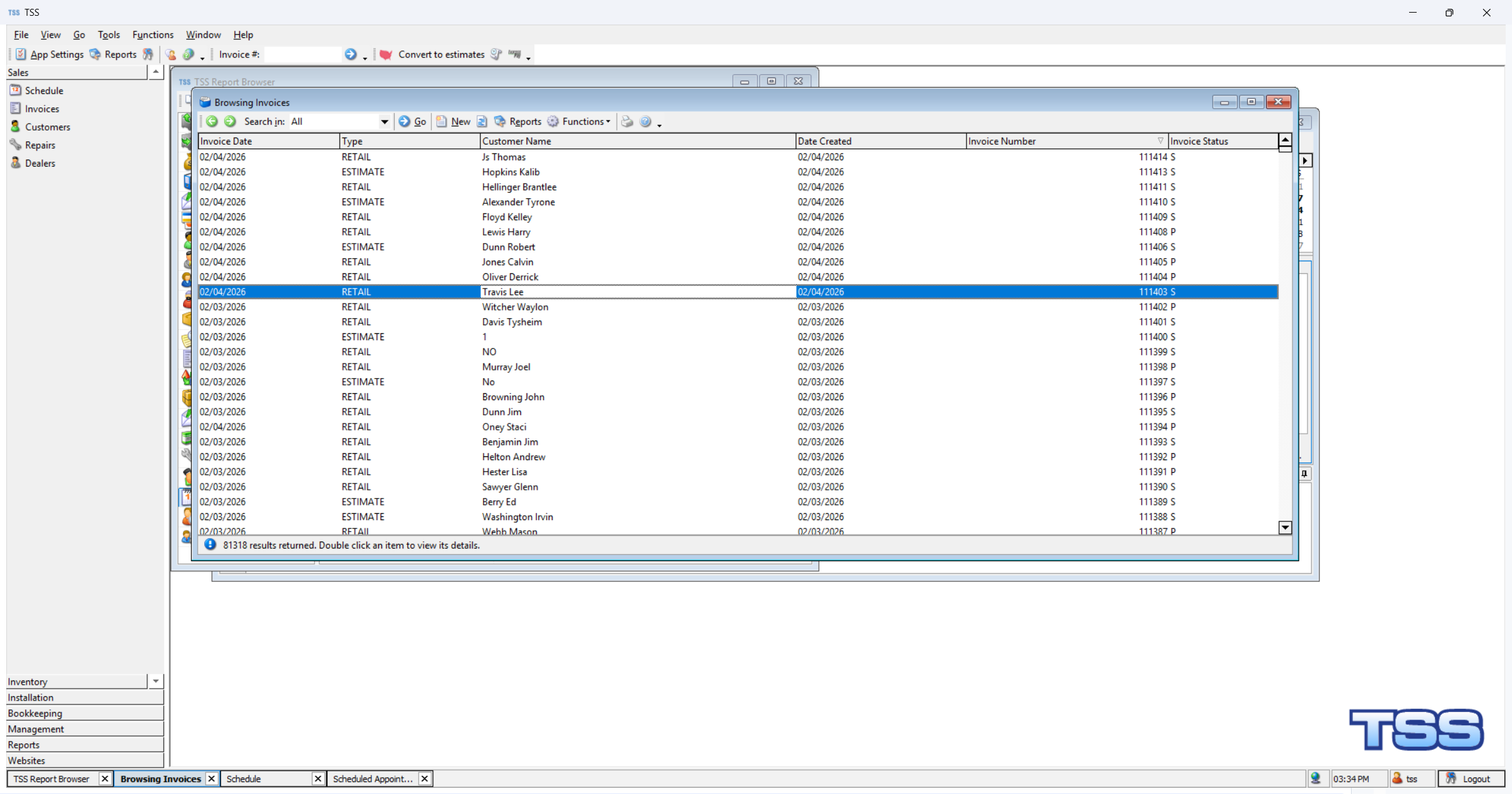The width and height of the screenshot is (1512, 794).
Task: Open the Functions menu in menu bar
Action: click(152, 35)
